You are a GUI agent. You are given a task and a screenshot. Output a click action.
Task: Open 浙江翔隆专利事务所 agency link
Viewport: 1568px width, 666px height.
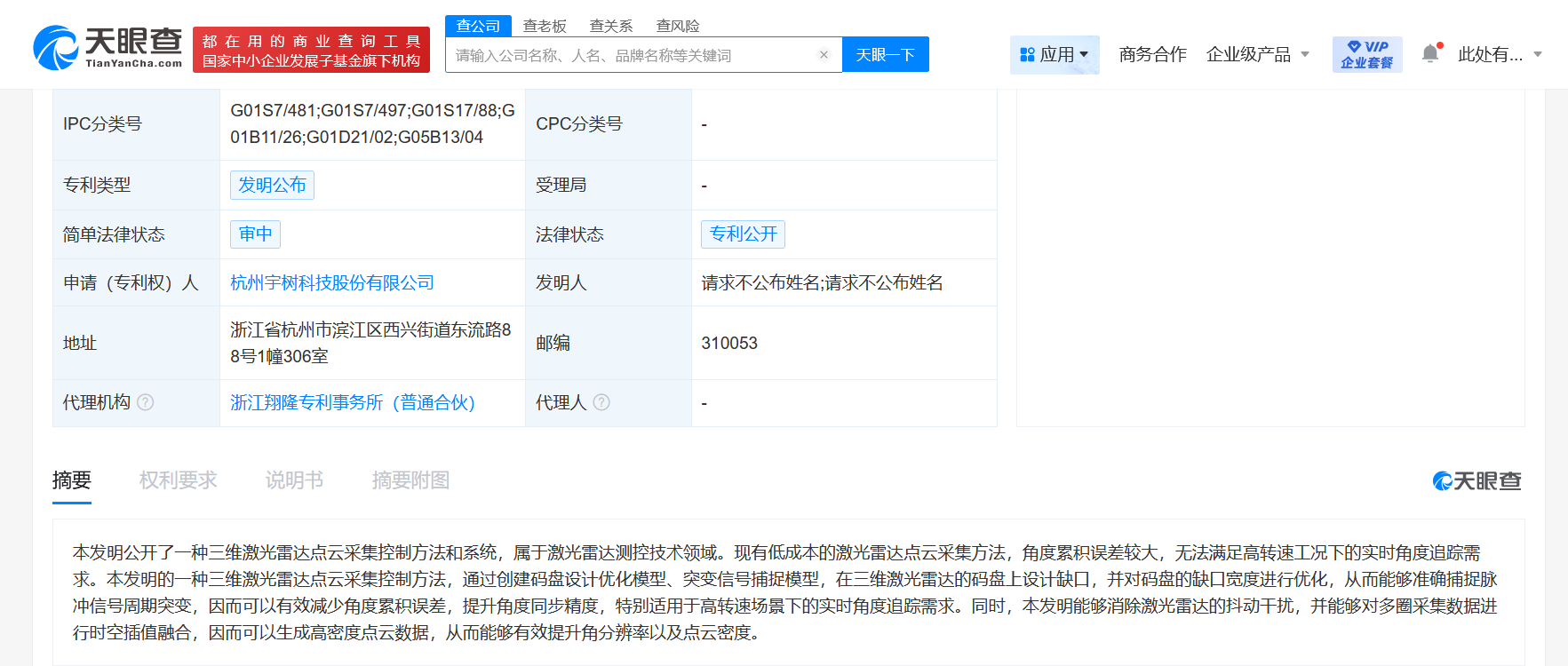coord(353,402)
